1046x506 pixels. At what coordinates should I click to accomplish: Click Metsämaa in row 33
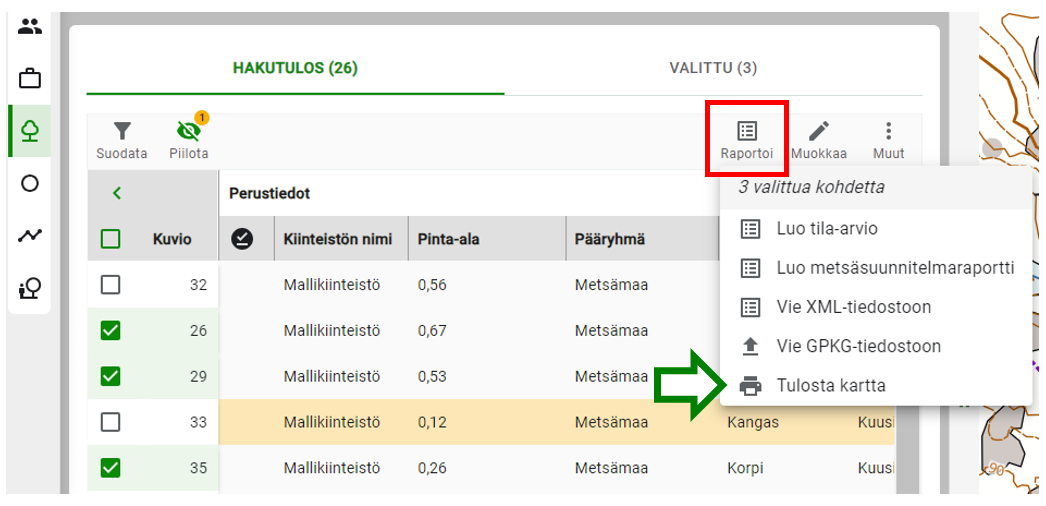[x=611, y=422]
